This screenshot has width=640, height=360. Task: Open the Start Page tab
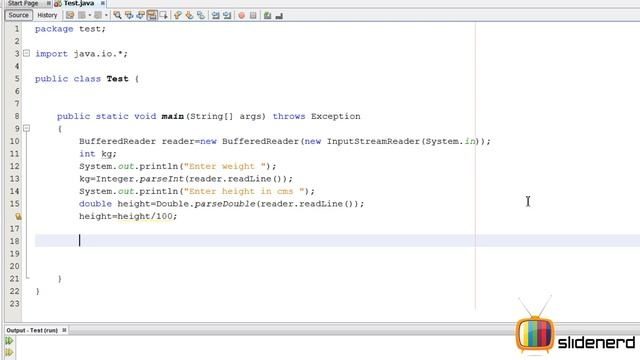tap(23, 3)
